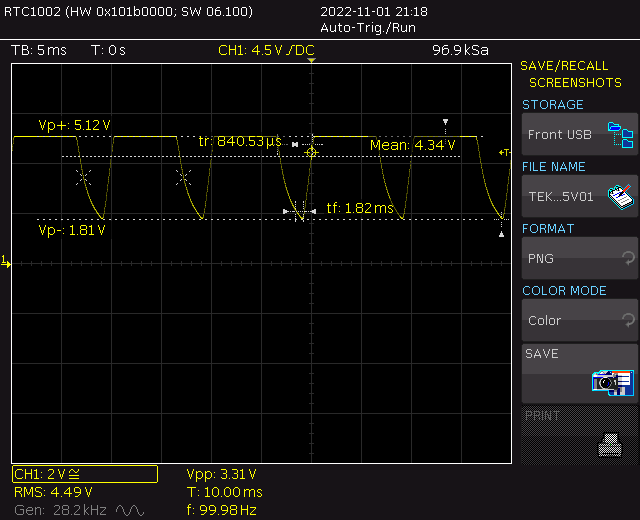
Task: Select the Auto-Trig./Run status text
Action: pos(368,27)
